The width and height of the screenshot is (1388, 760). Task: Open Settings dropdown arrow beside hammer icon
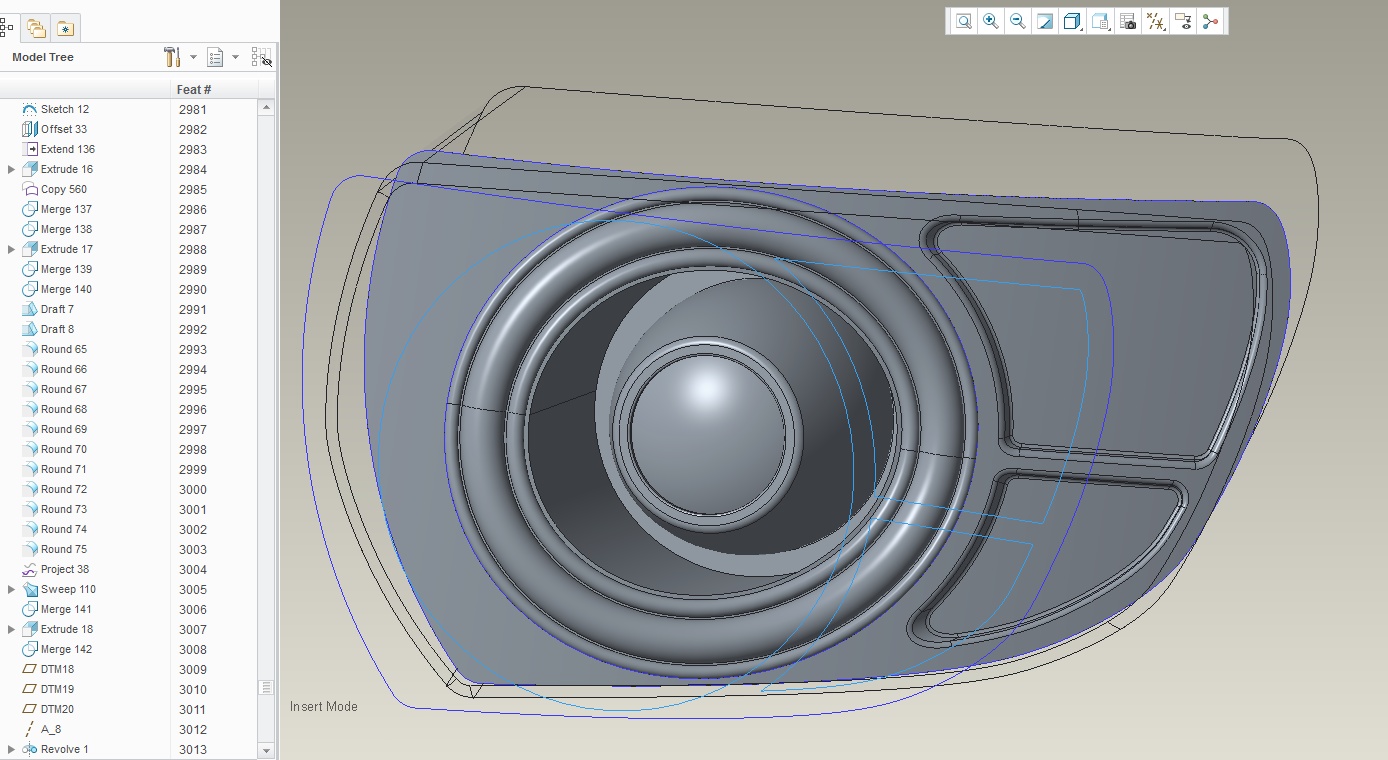193,57
